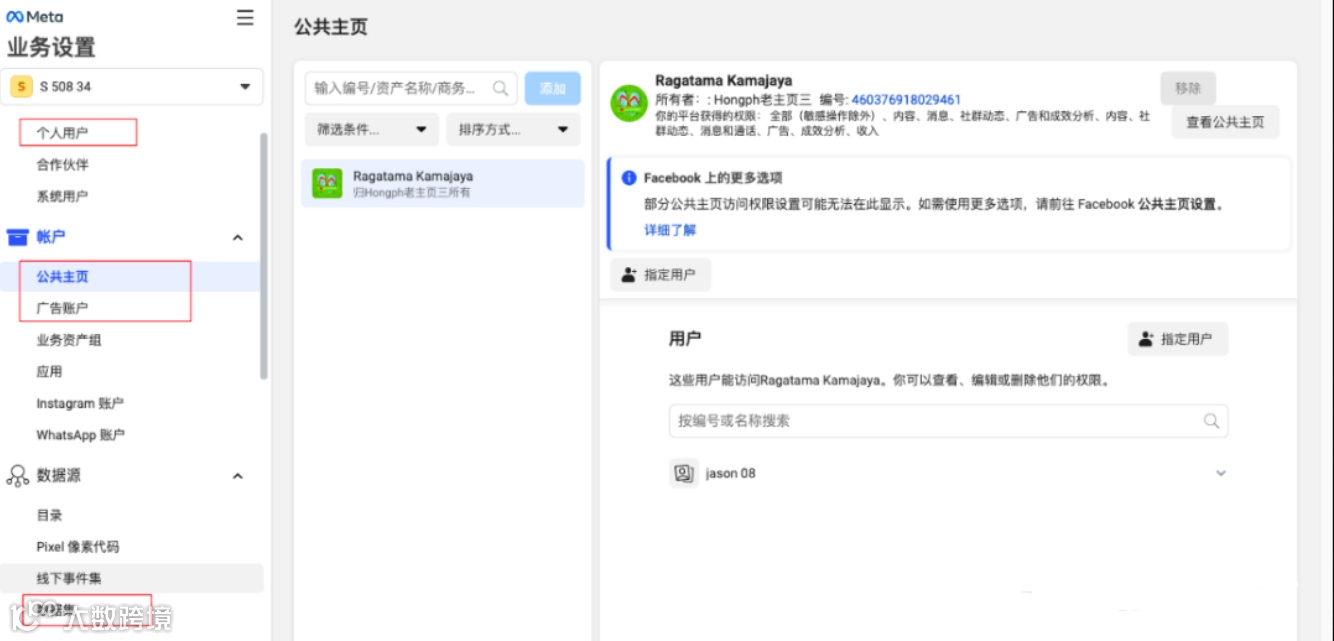
Task: Open 应用 in the sidebar
Action: click(49, 371)
